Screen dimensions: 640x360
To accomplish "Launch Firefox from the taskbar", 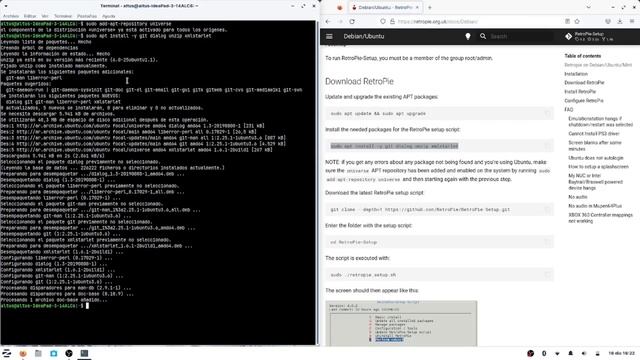I will 23,353.
